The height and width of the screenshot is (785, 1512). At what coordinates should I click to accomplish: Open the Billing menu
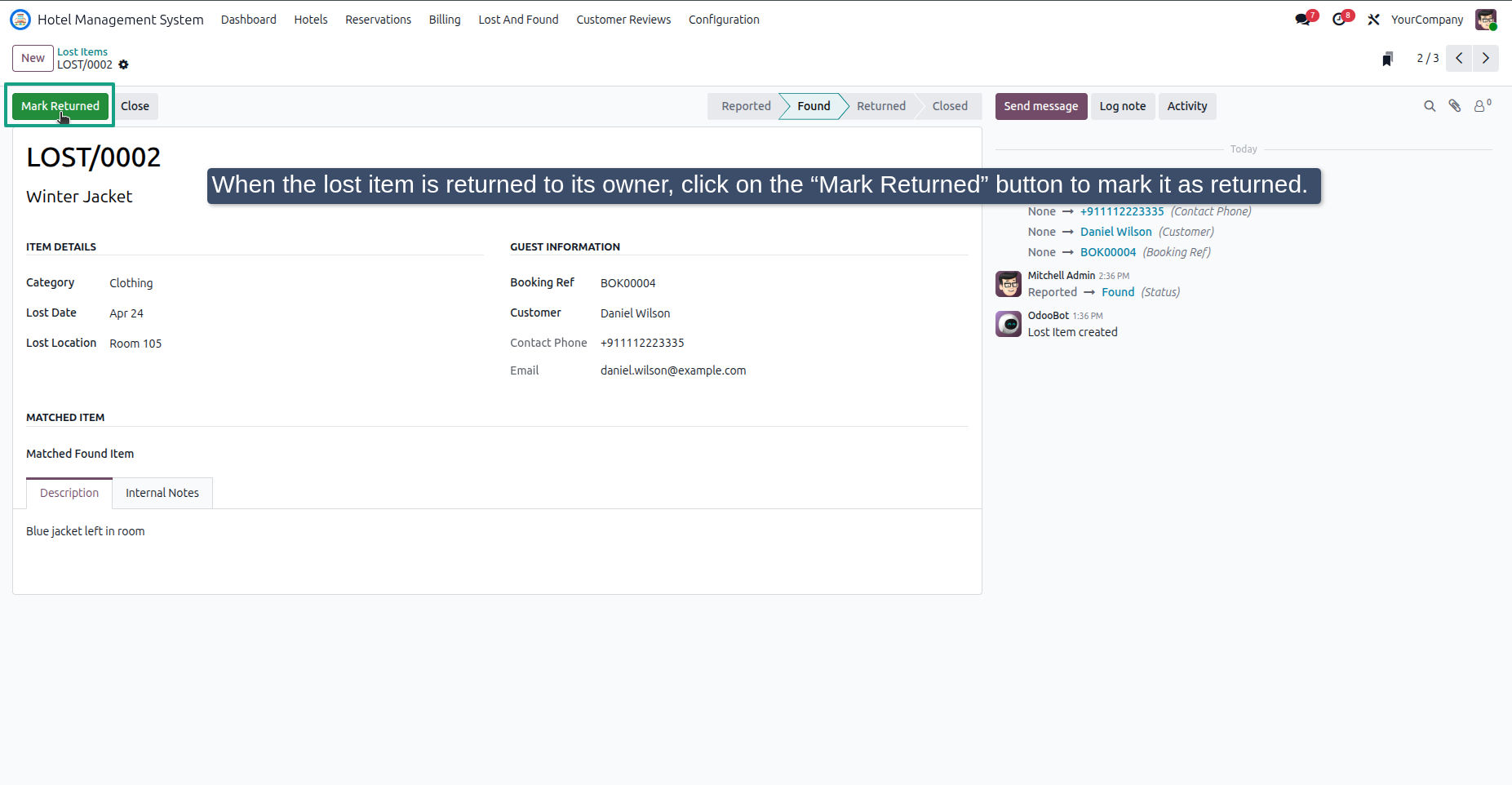445,20
